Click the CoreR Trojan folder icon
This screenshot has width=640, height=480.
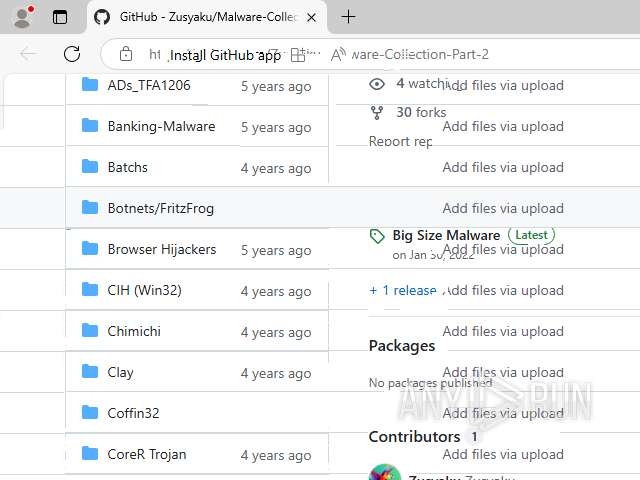tap(90, 454)
